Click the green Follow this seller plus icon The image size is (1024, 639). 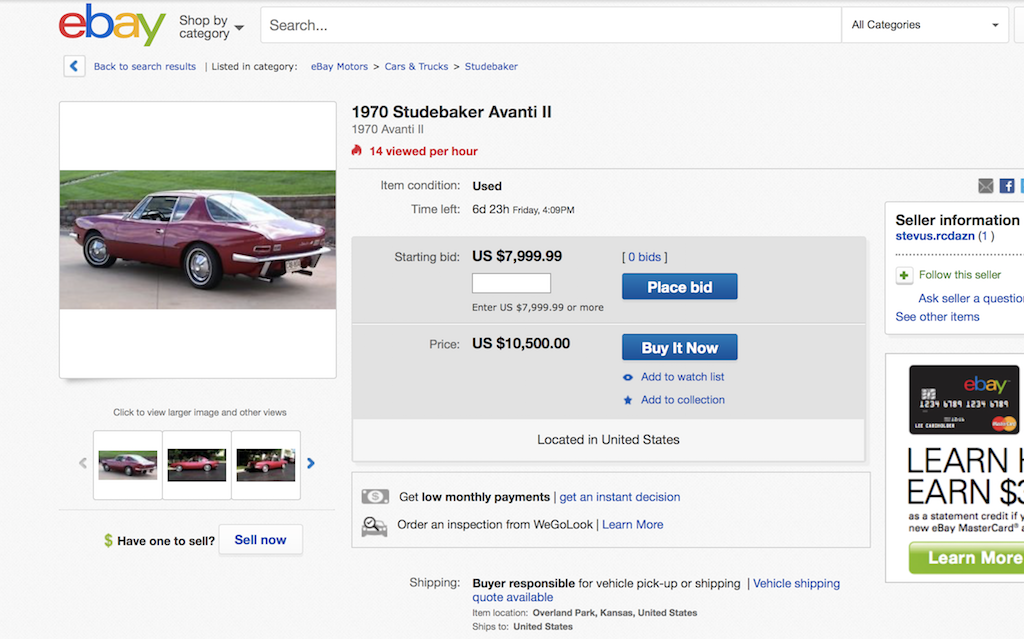coord(904,275)
